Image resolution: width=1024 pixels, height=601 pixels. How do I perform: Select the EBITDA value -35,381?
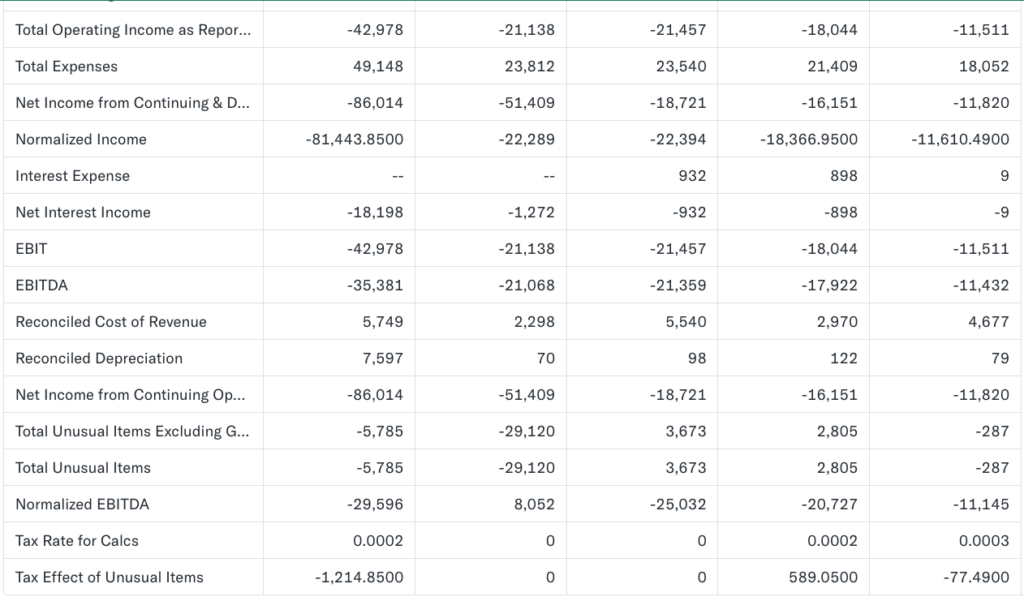[375, 285]
